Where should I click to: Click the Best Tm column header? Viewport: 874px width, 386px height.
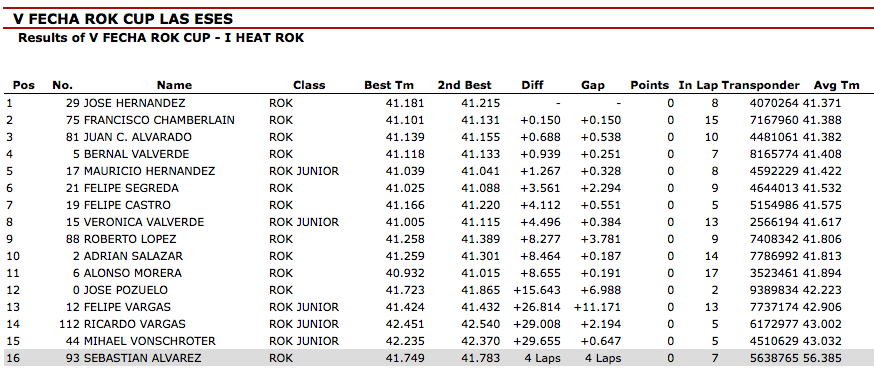coord(389,85)
